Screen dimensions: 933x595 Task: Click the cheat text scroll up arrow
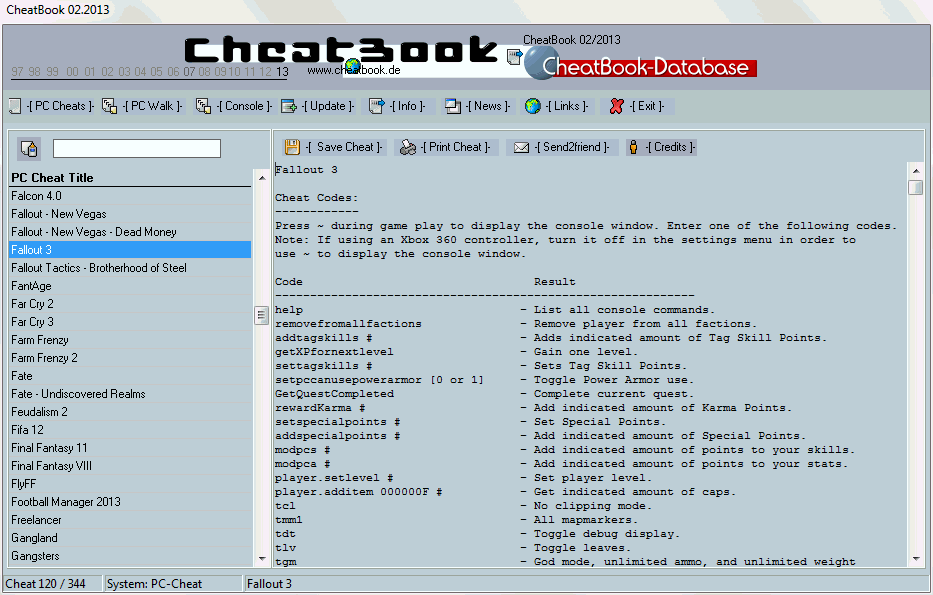[x=916, y=171]
